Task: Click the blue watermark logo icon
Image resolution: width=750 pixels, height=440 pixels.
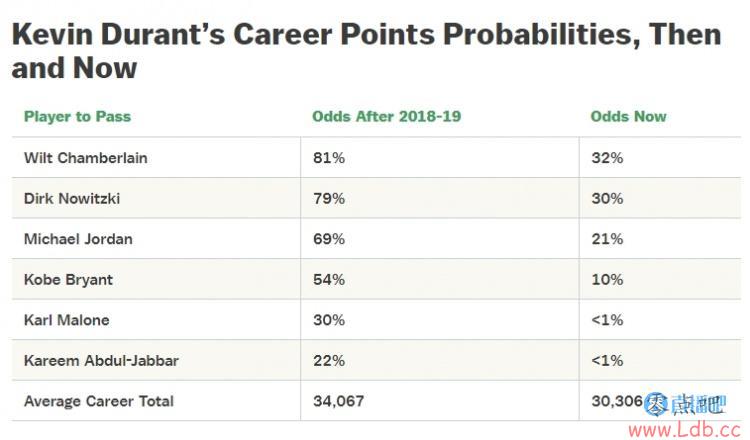Action: pyautogui.click(x=656, y=405)
